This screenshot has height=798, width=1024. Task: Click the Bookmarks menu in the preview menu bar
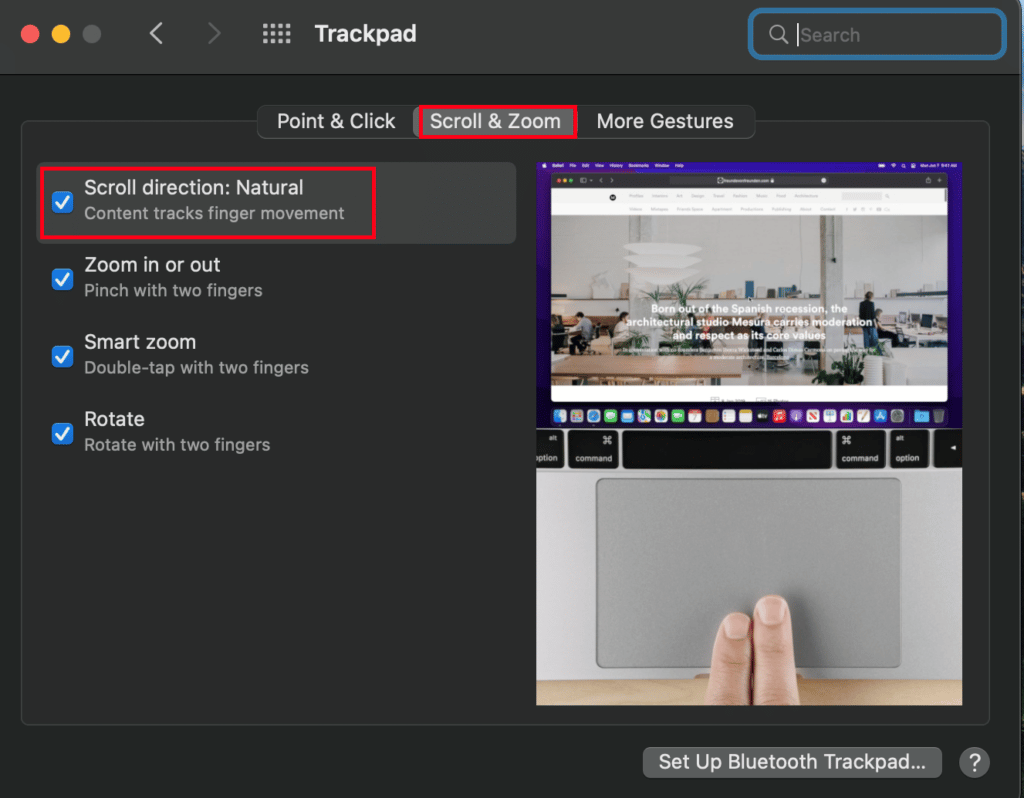(638, 166)
